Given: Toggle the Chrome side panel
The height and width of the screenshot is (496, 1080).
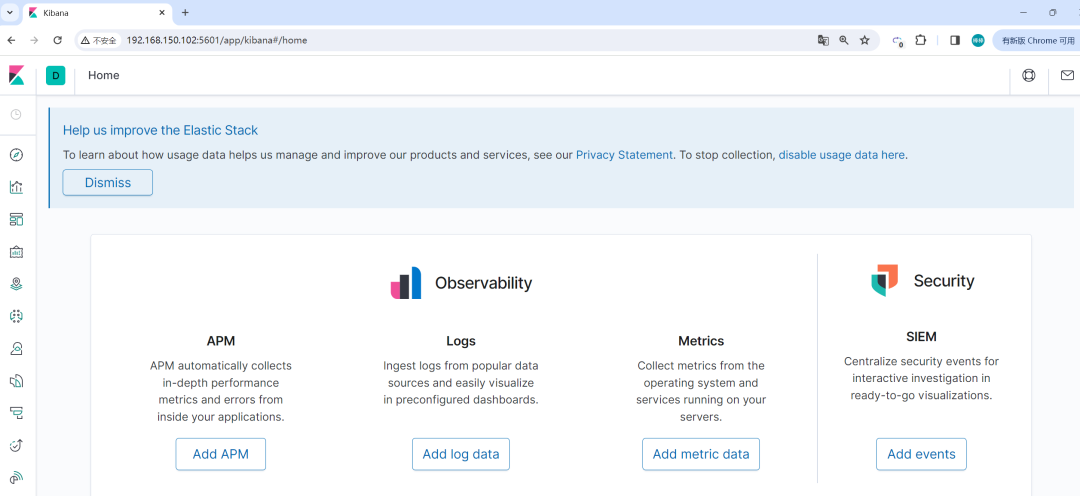Looking at the screenshot, I should point(955,40).
